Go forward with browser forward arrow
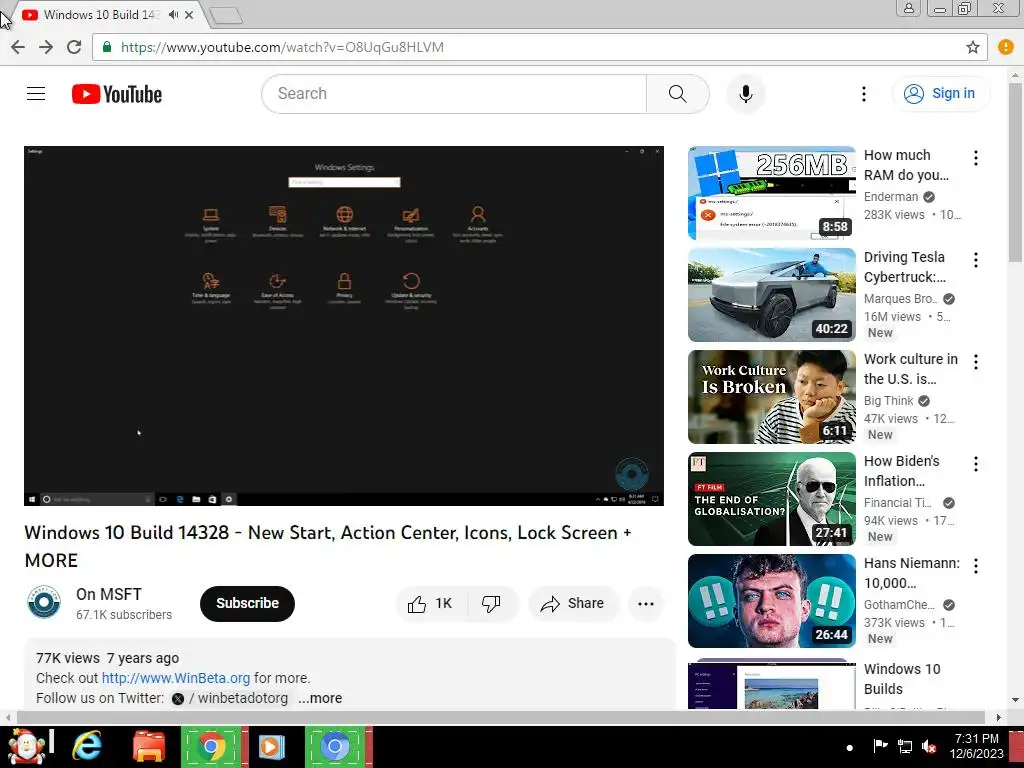The width and height of the screenshot is (1024, 768). tap(46, 47)
